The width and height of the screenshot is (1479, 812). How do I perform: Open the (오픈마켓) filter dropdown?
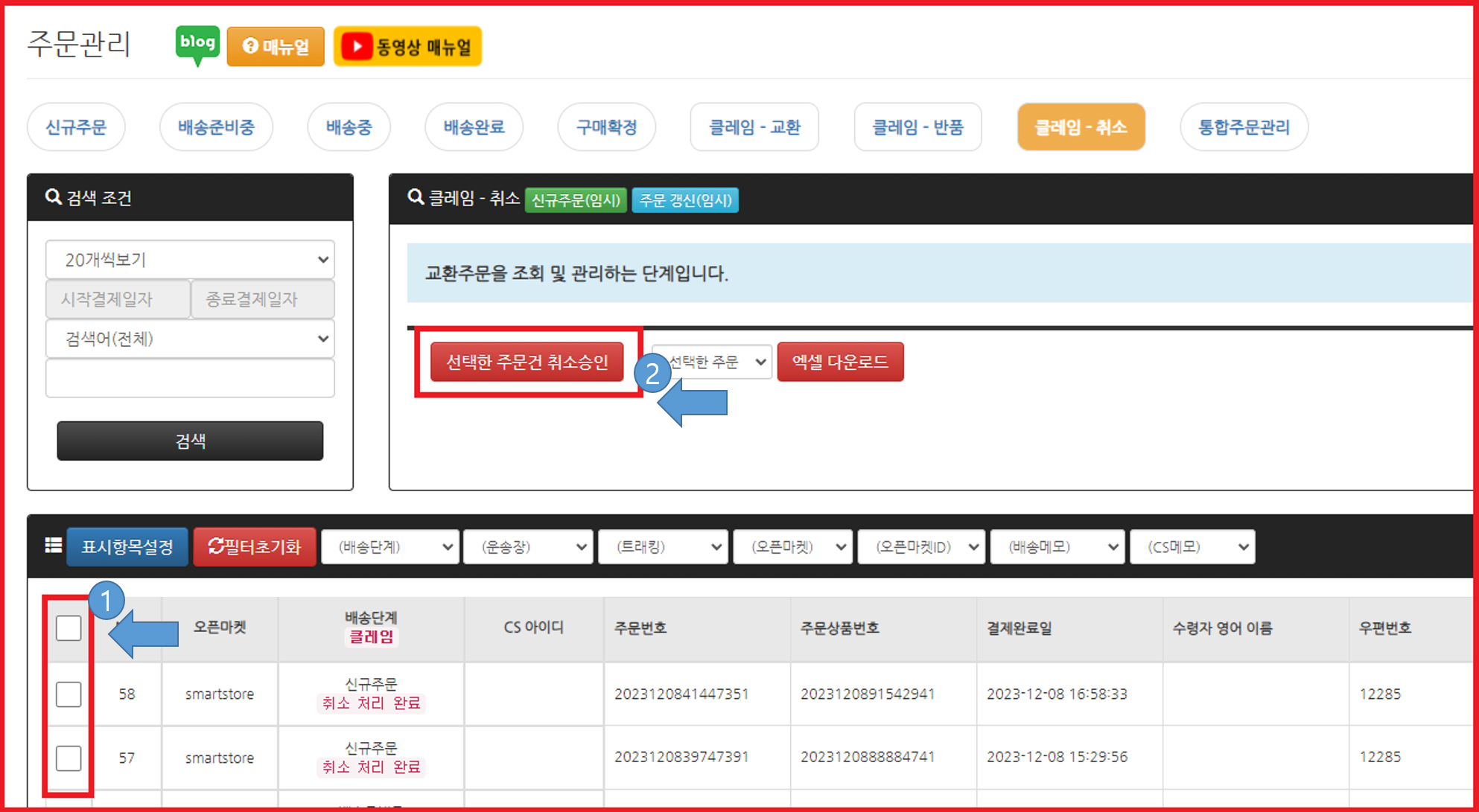click(x=792, y=547)
